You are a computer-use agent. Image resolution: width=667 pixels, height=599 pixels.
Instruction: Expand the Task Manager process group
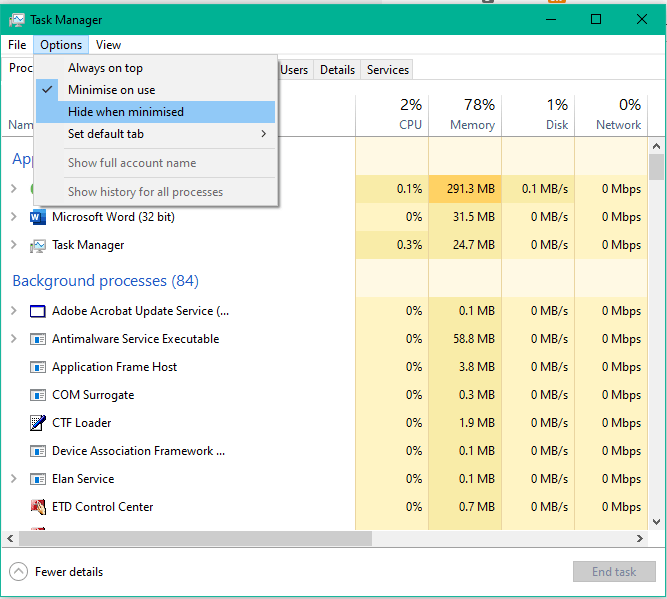[14, 245]
